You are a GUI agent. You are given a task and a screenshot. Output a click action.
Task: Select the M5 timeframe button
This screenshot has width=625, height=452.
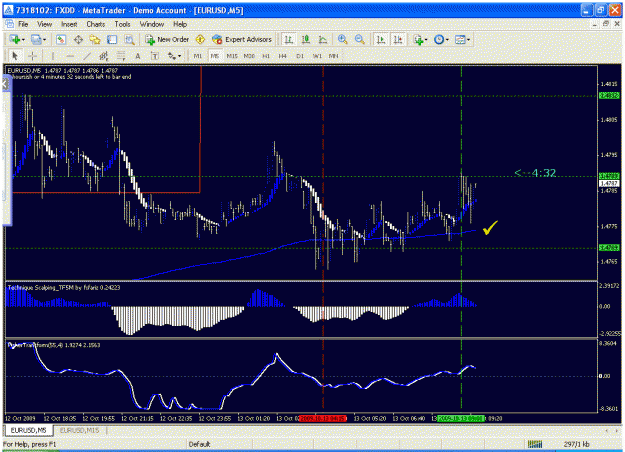click(215, 56)
